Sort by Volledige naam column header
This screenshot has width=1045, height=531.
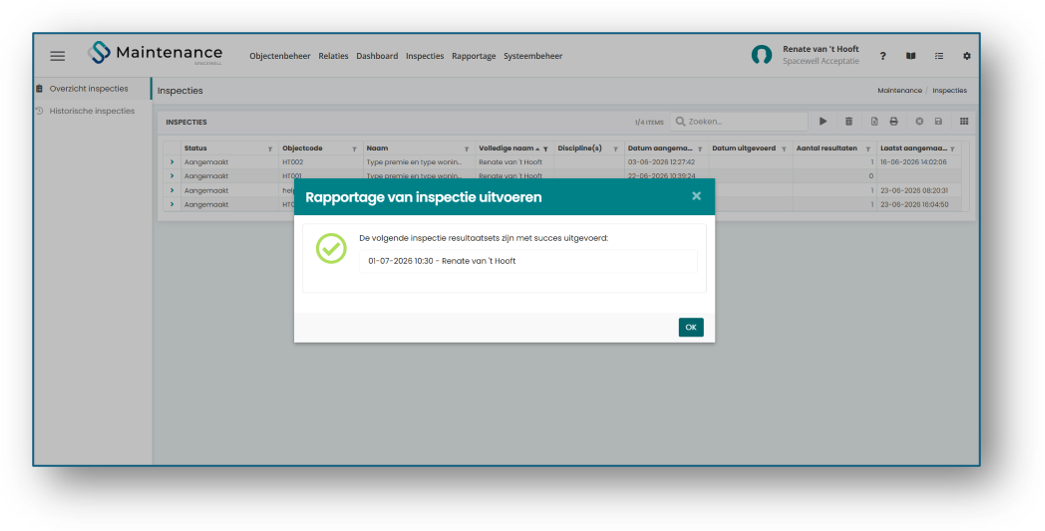click(506, 149)
